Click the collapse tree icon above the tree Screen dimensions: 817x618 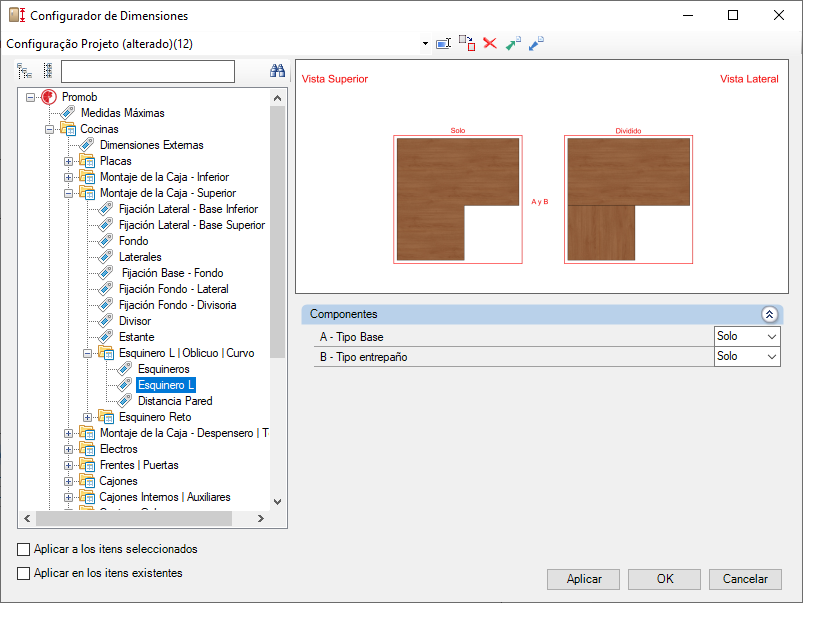pyautogui.click(x=47, y=71)
